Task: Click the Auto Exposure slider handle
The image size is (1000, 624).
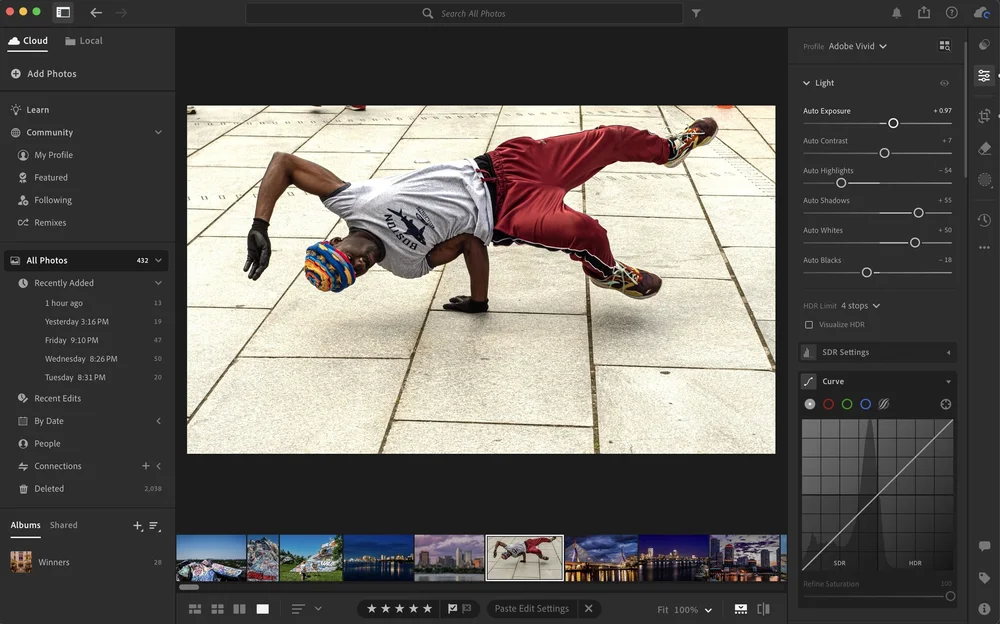Action: [x=893, y=123]
